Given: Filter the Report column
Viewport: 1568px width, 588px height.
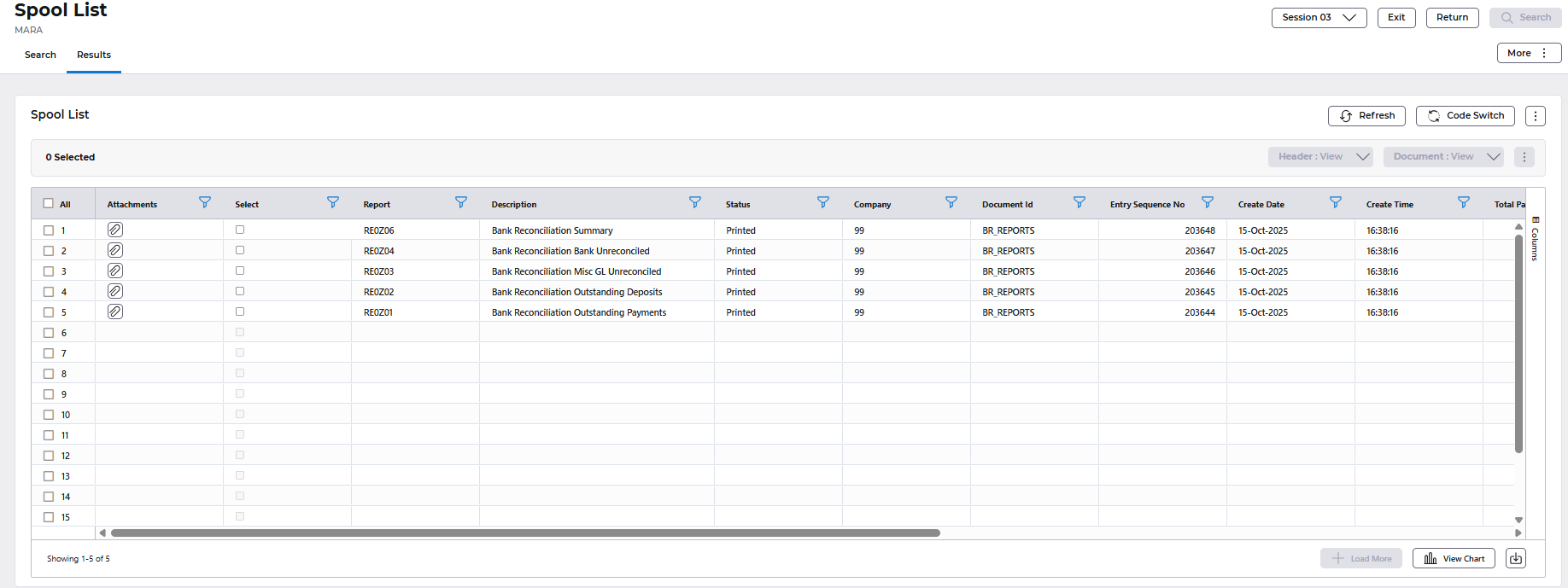Looking at the screenshot, I should coord(460,203).
